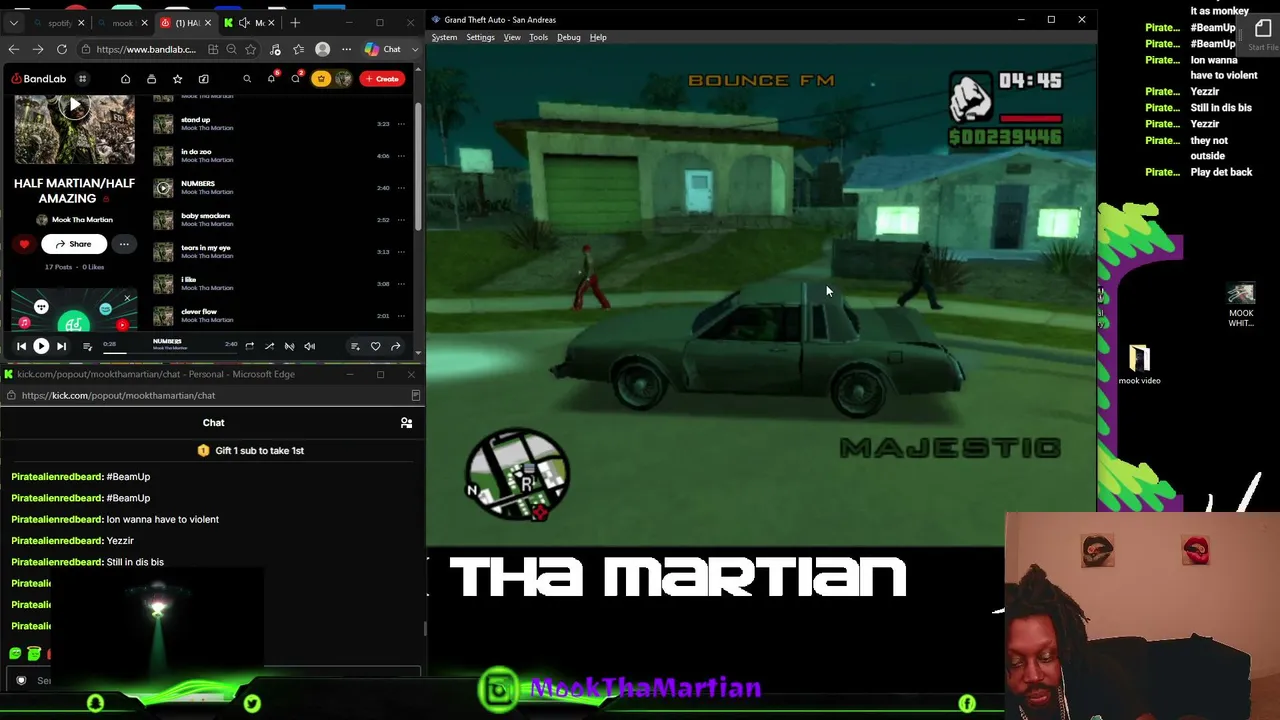Click the Share button for the album

(x=73, y=244)
